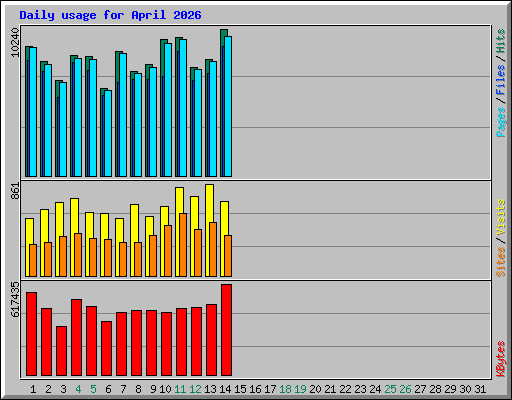Click the day 14 red KBytes bar
Image resolution: width=512 pixels, height=400 pixels.
tap(226, 330)
